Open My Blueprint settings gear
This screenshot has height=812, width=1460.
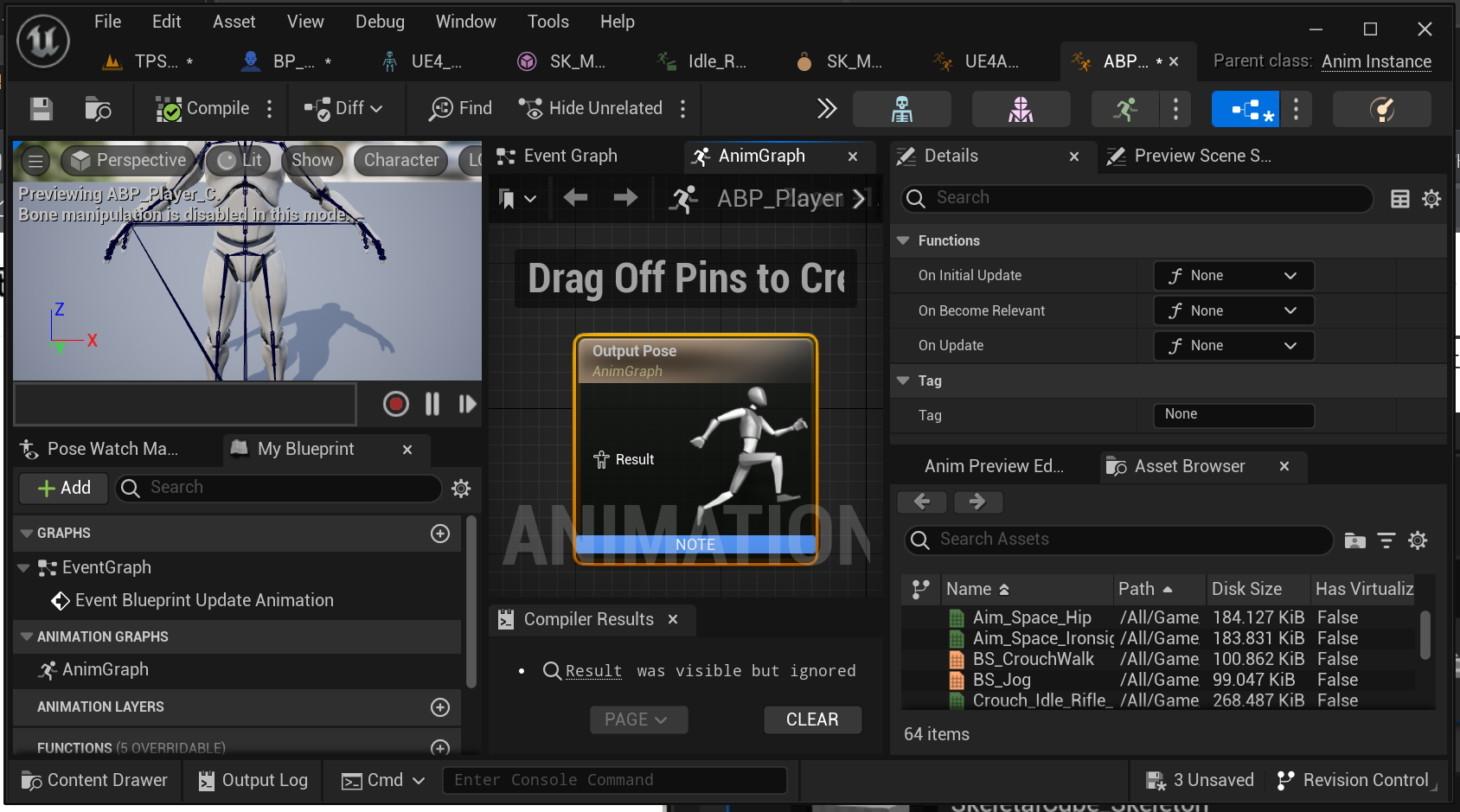click(461, 489)
